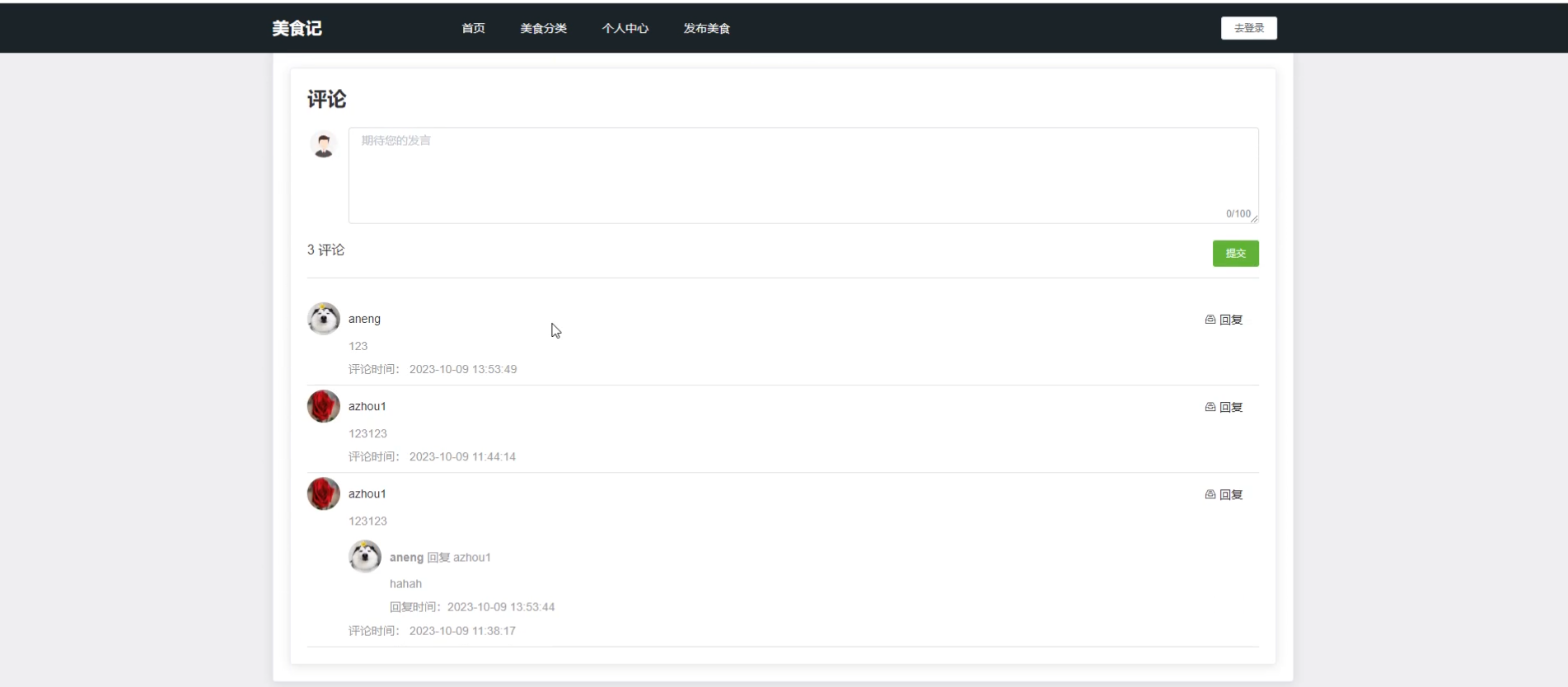Image resolution: width=1568 pixels, height=687 pixels.
Task: Click the '3 评论' count label
Action: (x=325, y=250)
